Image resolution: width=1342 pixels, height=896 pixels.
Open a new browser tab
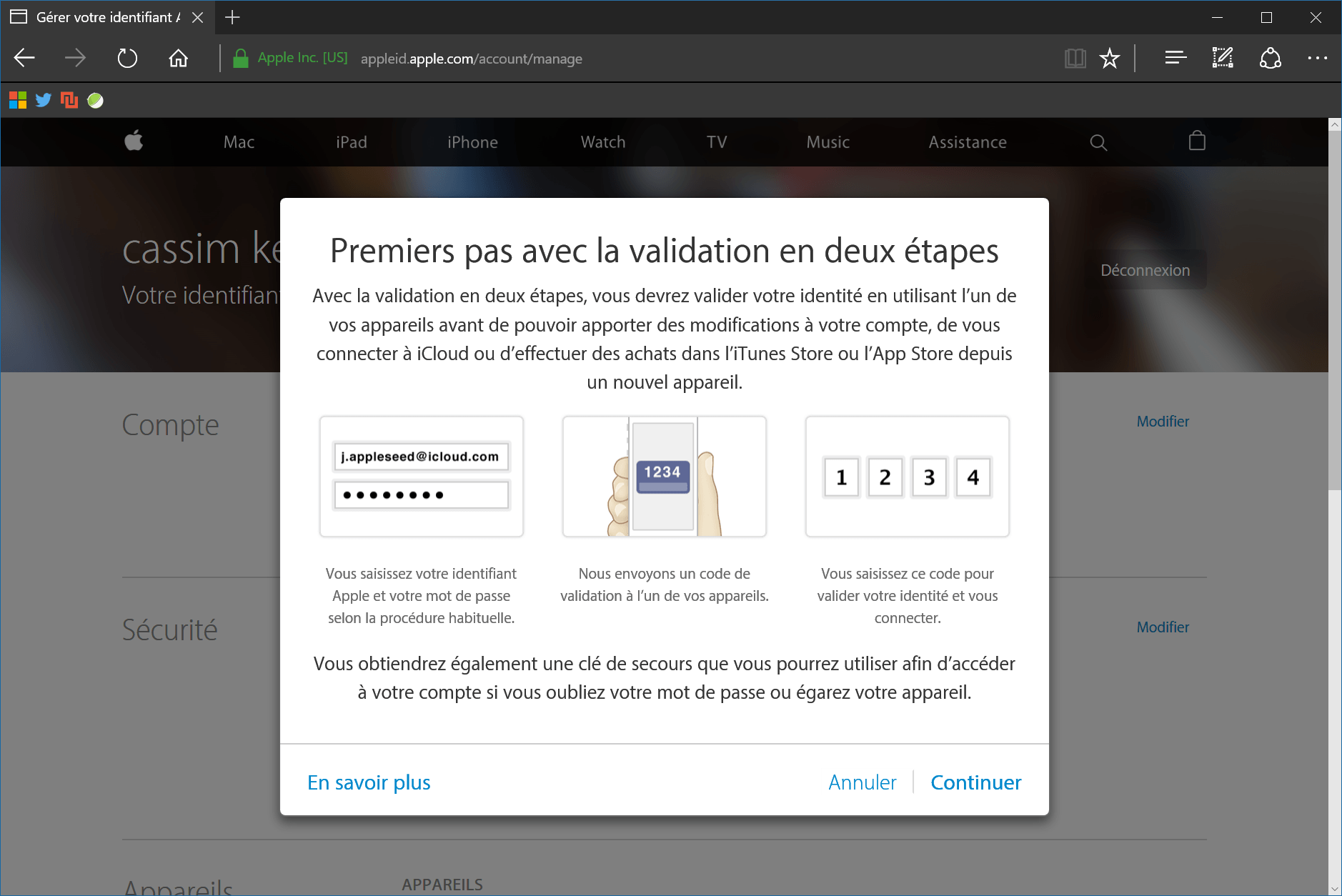click(x=232, y=17)
